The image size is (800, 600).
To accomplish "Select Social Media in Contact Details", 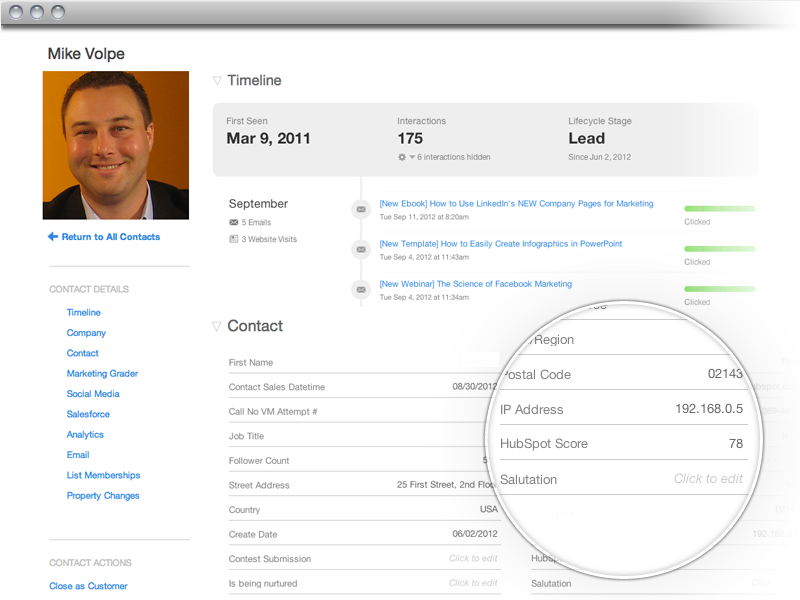I will [x=93, y=394].
